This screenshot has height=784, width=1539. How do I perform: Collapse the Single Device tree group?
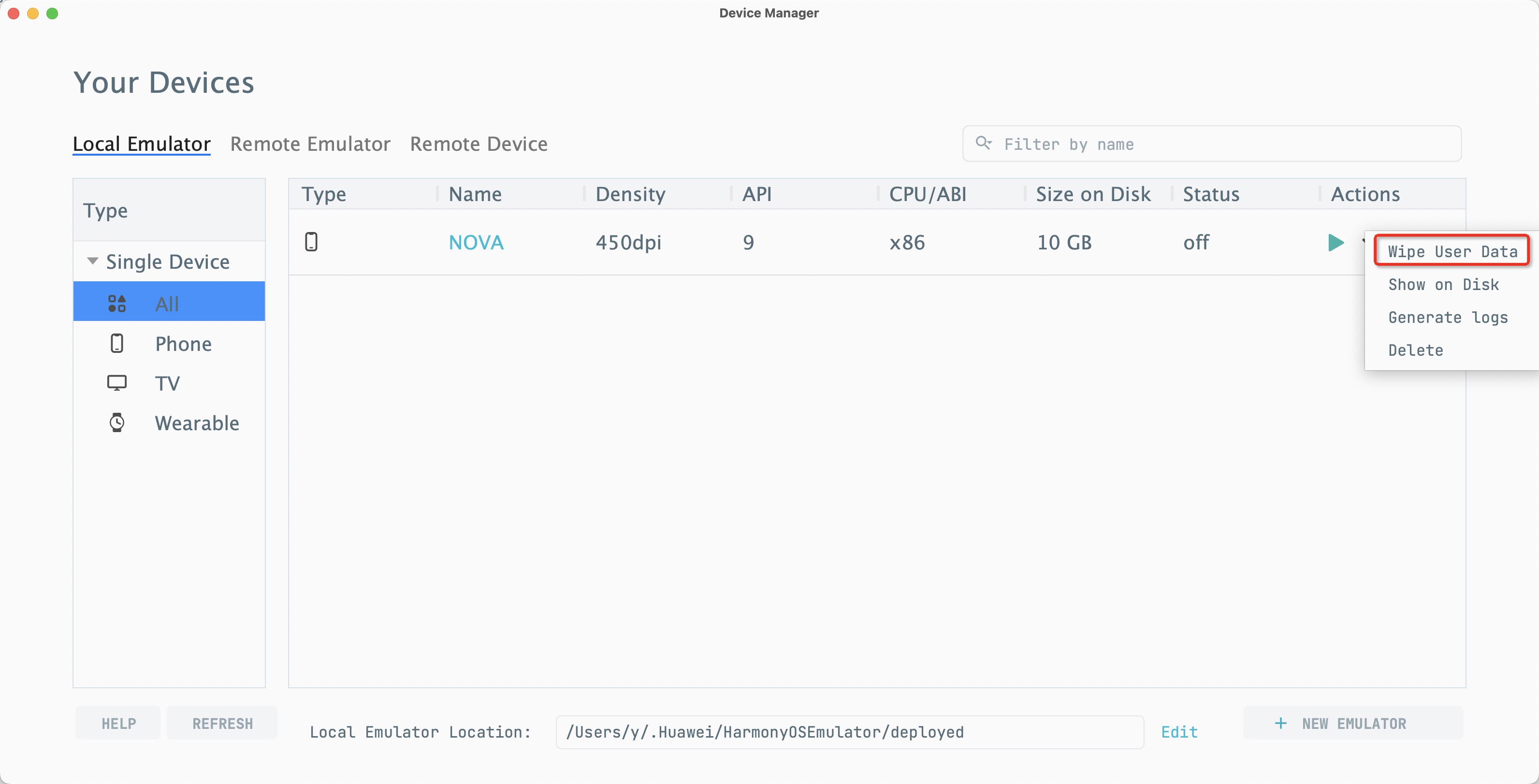pos(93,261)
